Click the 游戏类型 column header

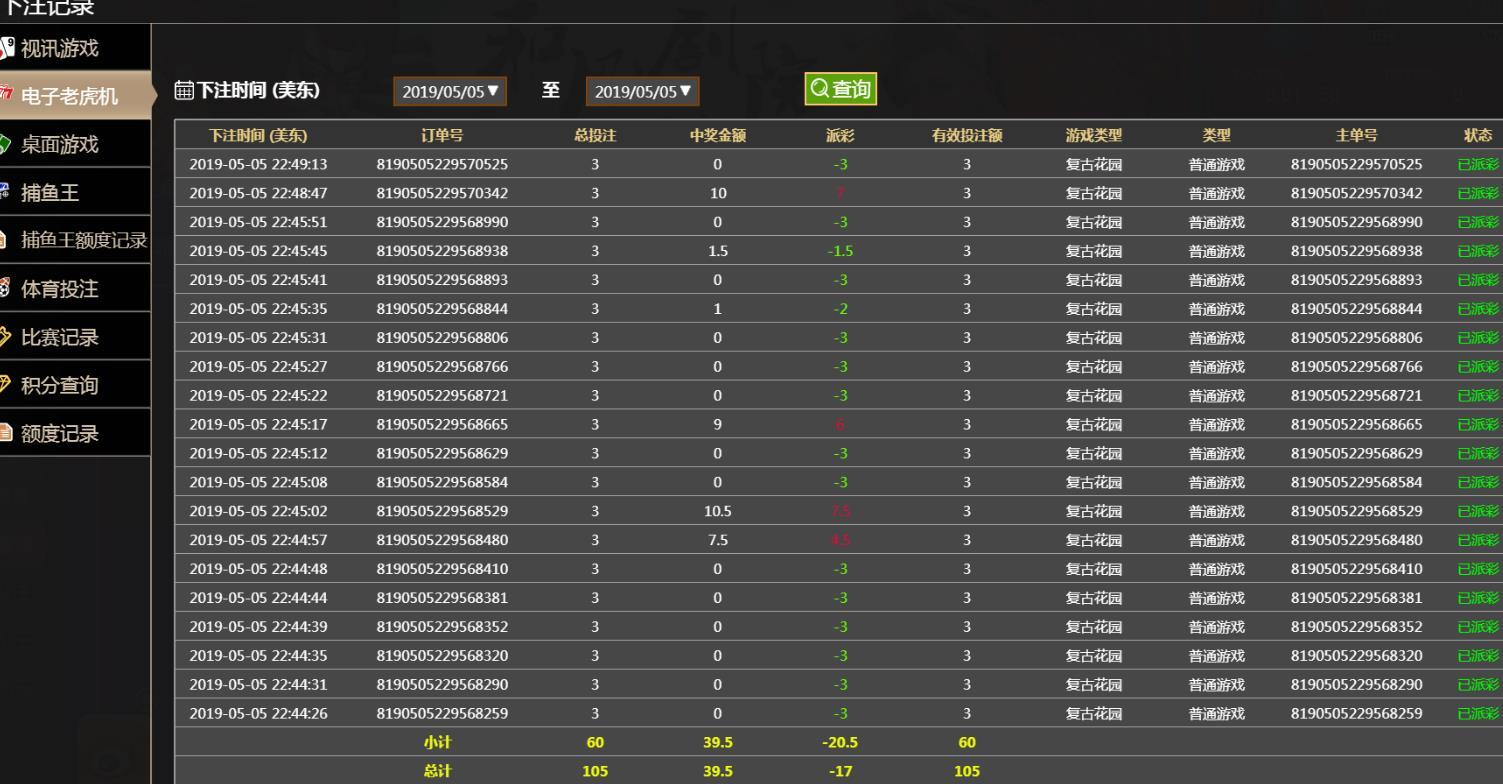pos(1094,136)
